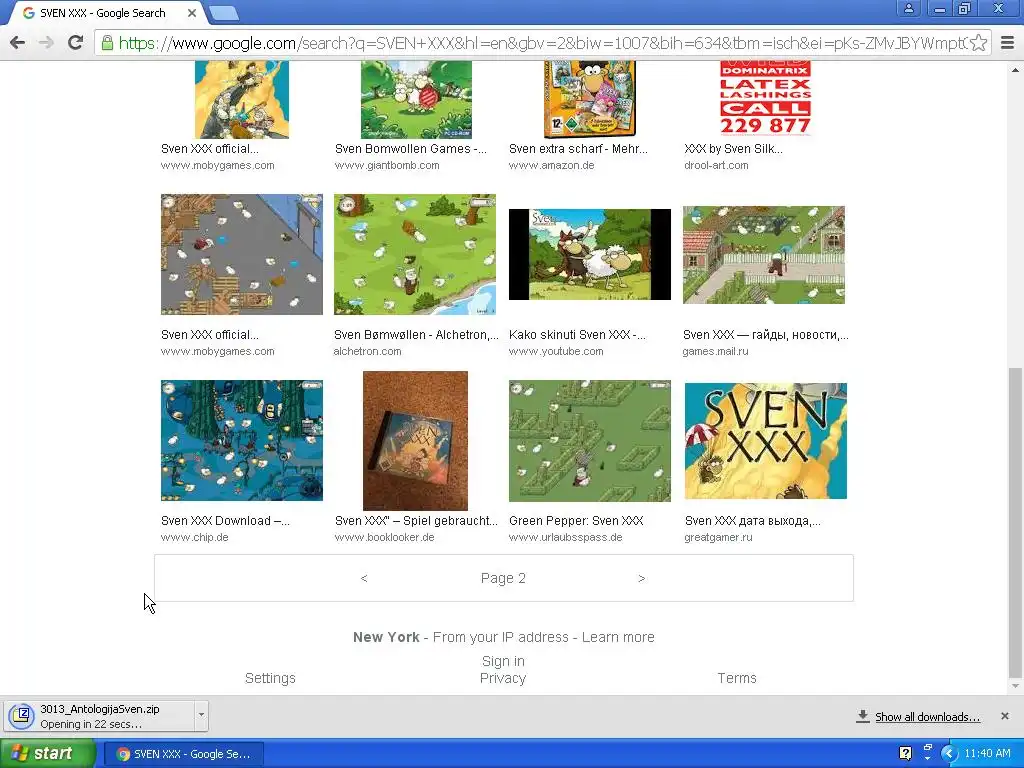This screenshot has width=1024, height=768.
Task: Click the vertical scrollbar thumb
Action: (1015, 522)
